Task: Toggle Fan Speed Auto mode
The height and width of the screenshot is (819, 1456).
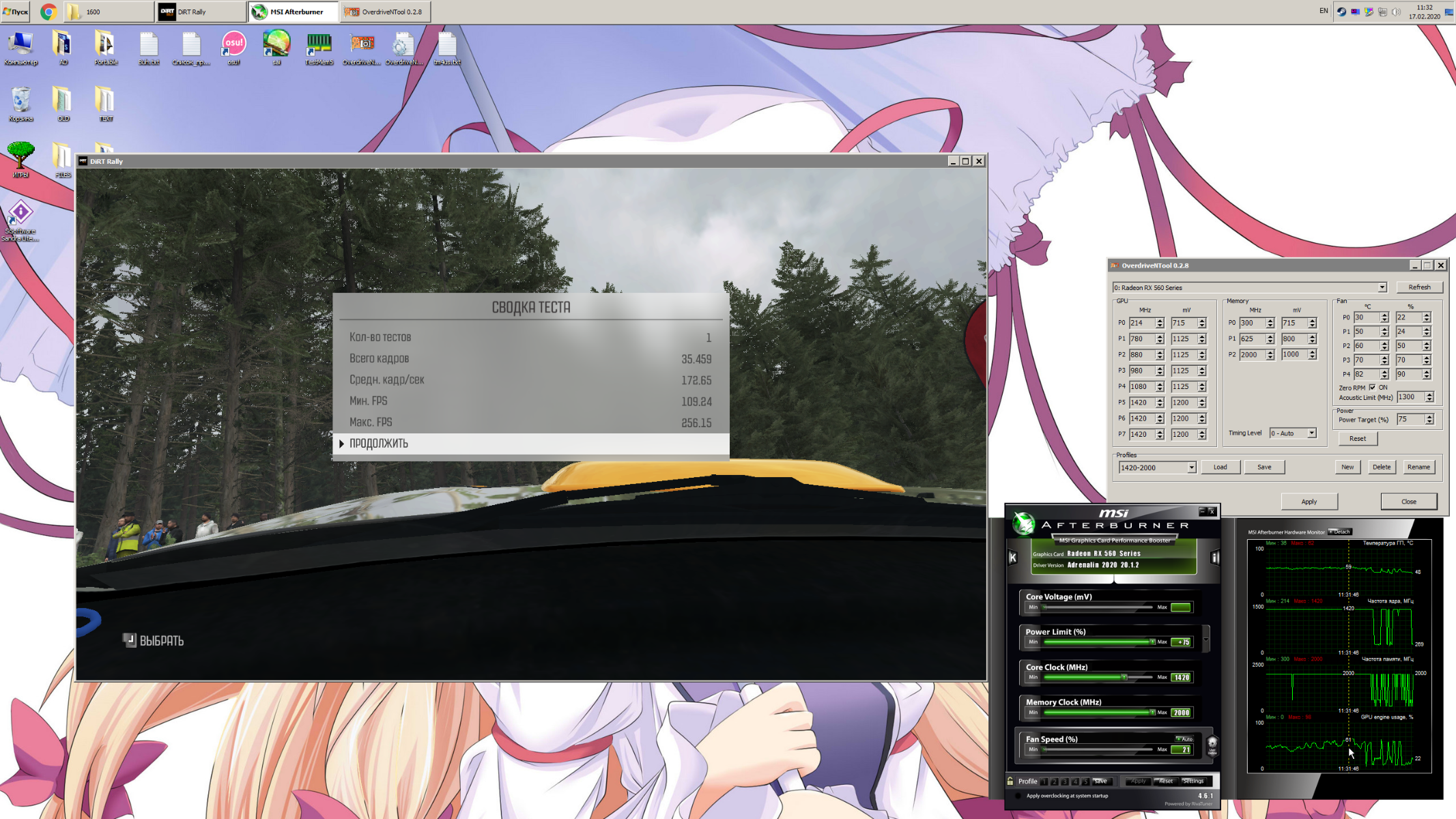Action: click(1184, 738)
